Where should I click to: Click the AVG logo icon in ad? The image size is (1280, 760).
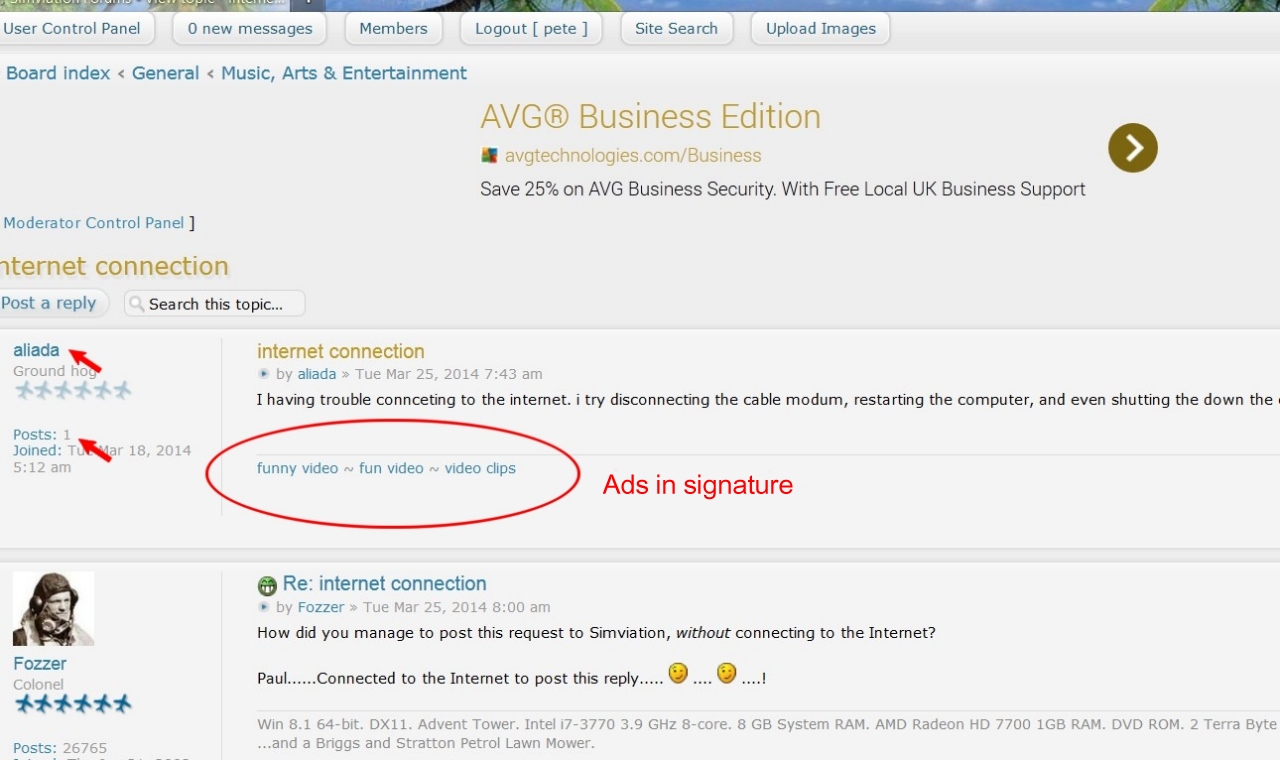click(489, 155)
